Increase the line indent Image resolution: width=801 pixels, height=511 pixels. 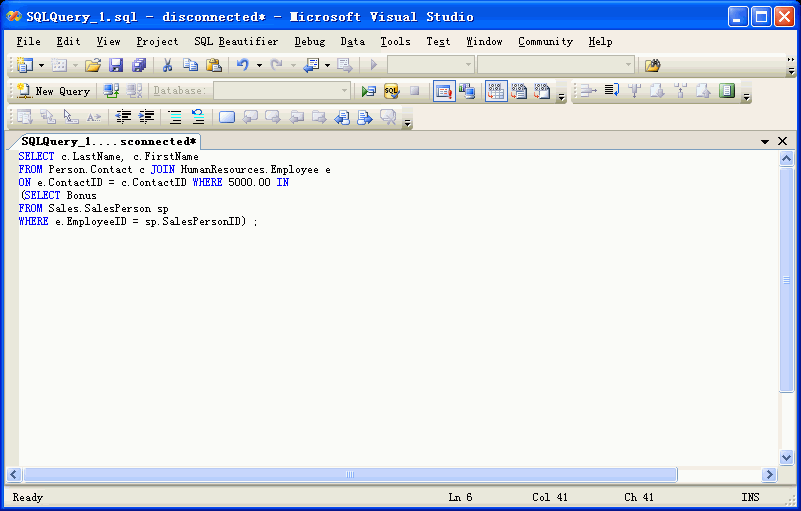[146, 117]
